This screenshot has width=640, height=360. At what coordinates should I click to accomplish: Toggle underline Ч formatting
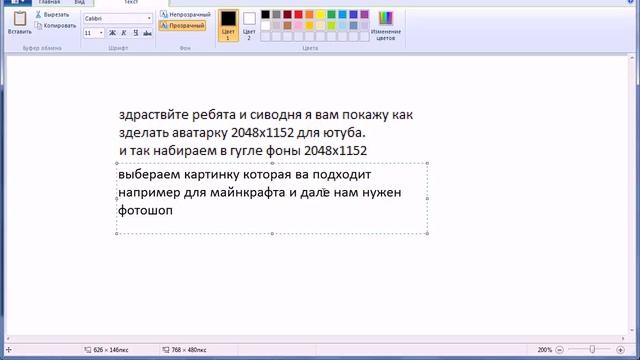(136, 33)
